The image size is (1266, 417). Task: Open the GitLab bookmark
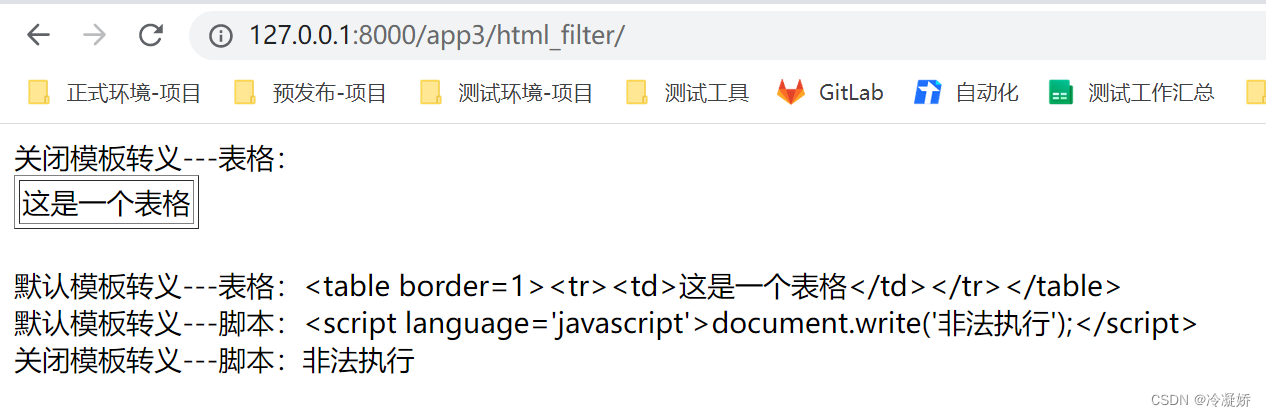[831, 93]
